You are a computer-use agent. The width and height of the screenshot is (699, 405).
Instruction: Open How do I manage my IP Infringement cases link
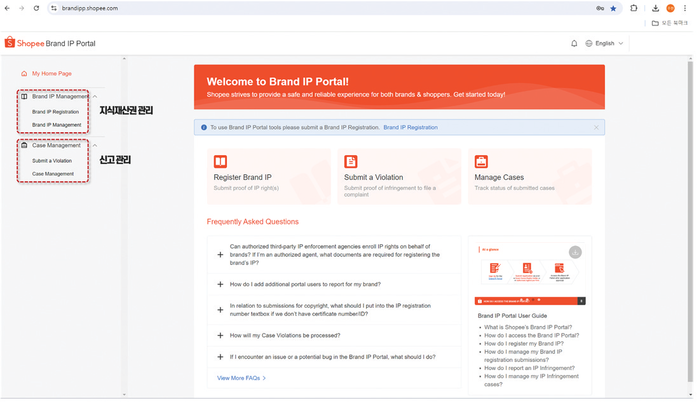[531, 380]
